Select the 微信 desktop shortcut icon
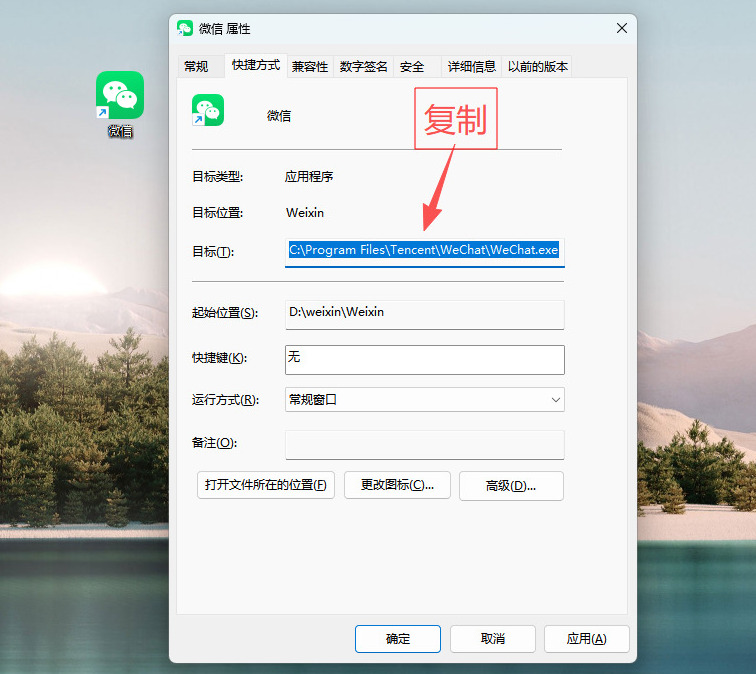 [120, 95]
